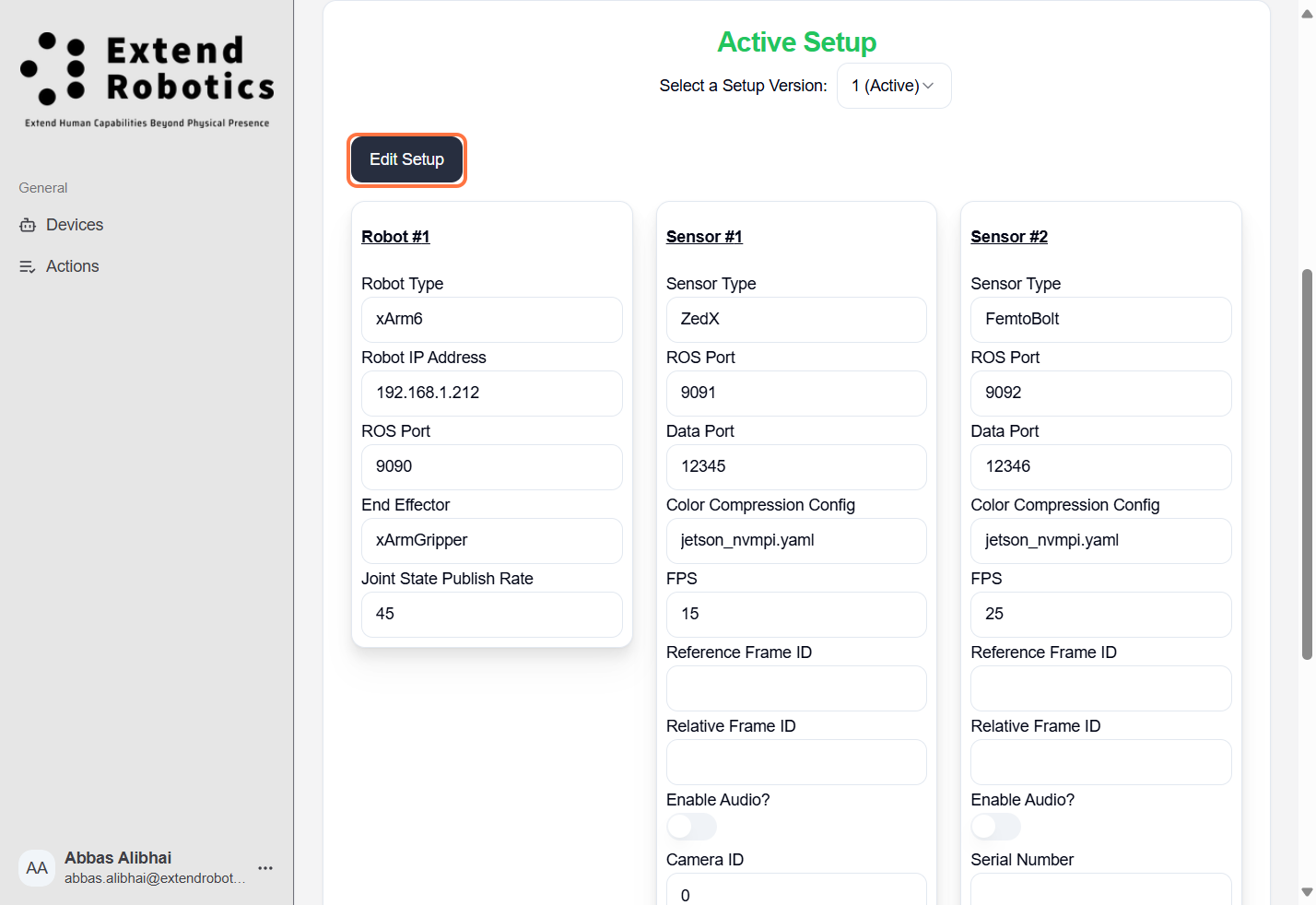Click the Sensor #1 heading link
This screenshot has width=1316, height=905.
(x=704, y=237)
